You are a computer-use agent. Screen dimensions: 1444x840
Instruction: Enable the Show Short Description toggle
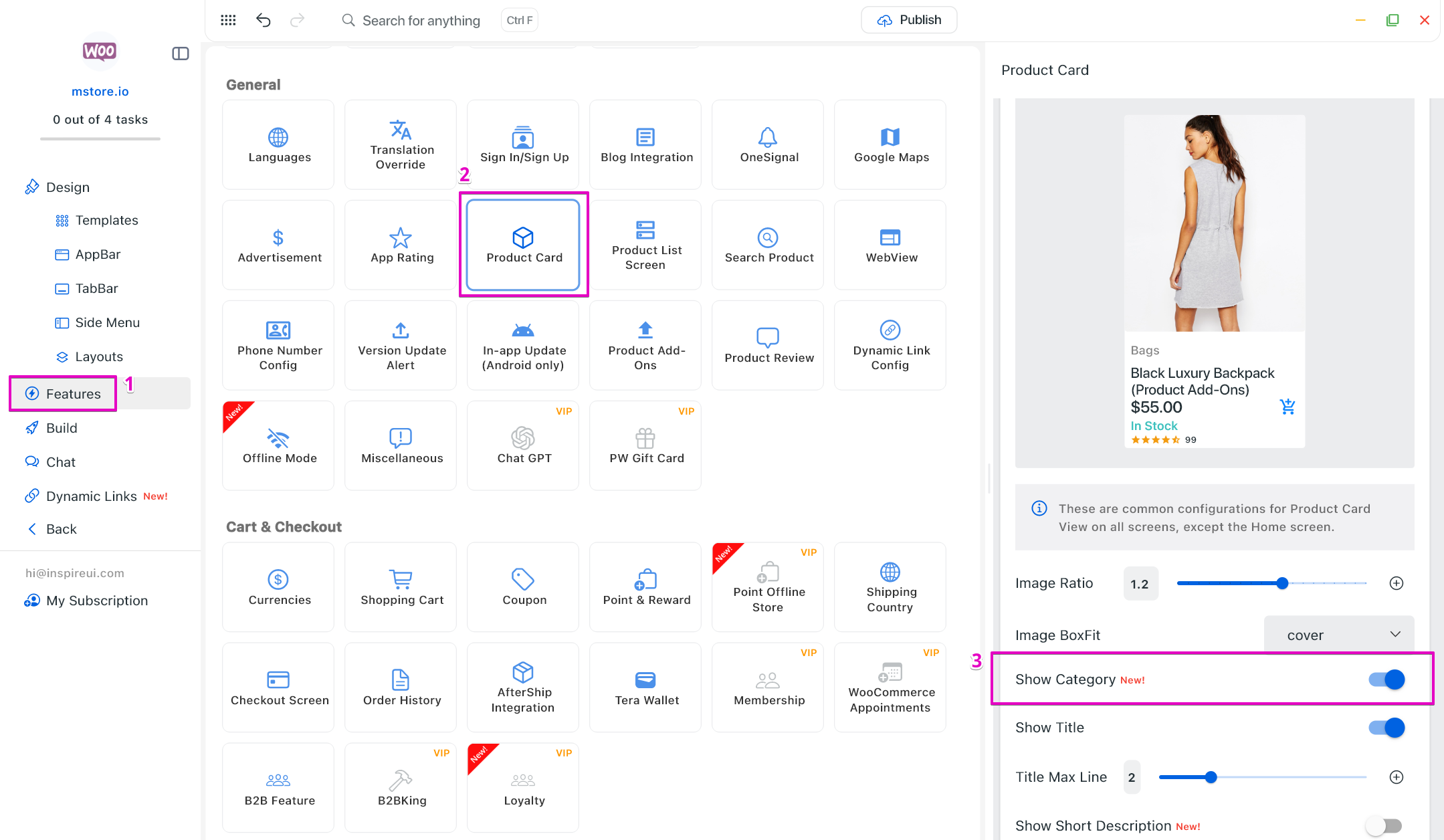click(1383, 826)
